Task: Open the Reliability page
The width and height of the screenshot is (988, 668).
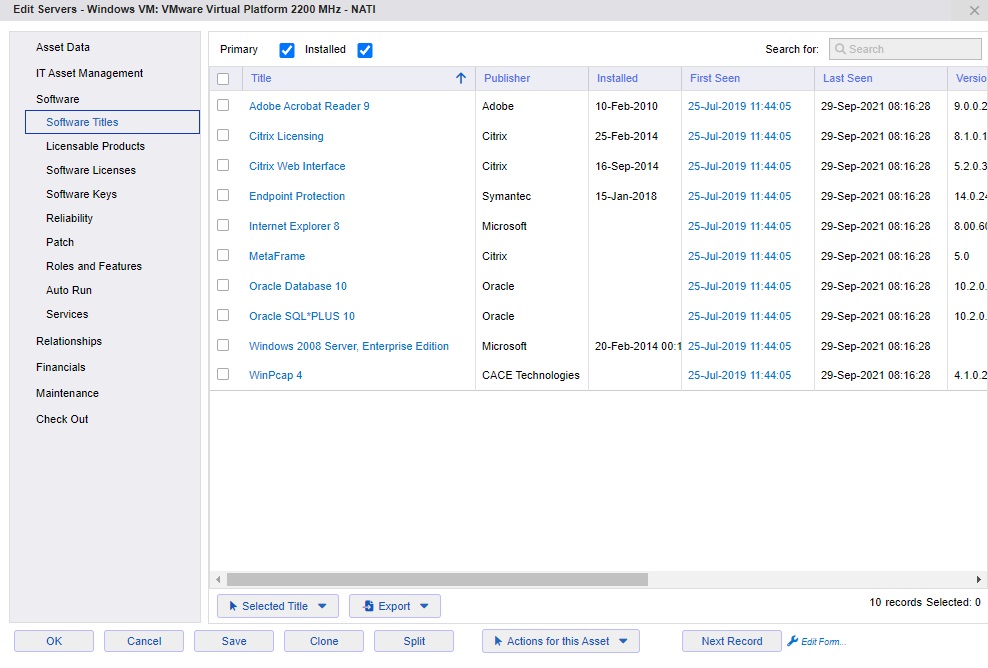Action: (x=69, y=218)
